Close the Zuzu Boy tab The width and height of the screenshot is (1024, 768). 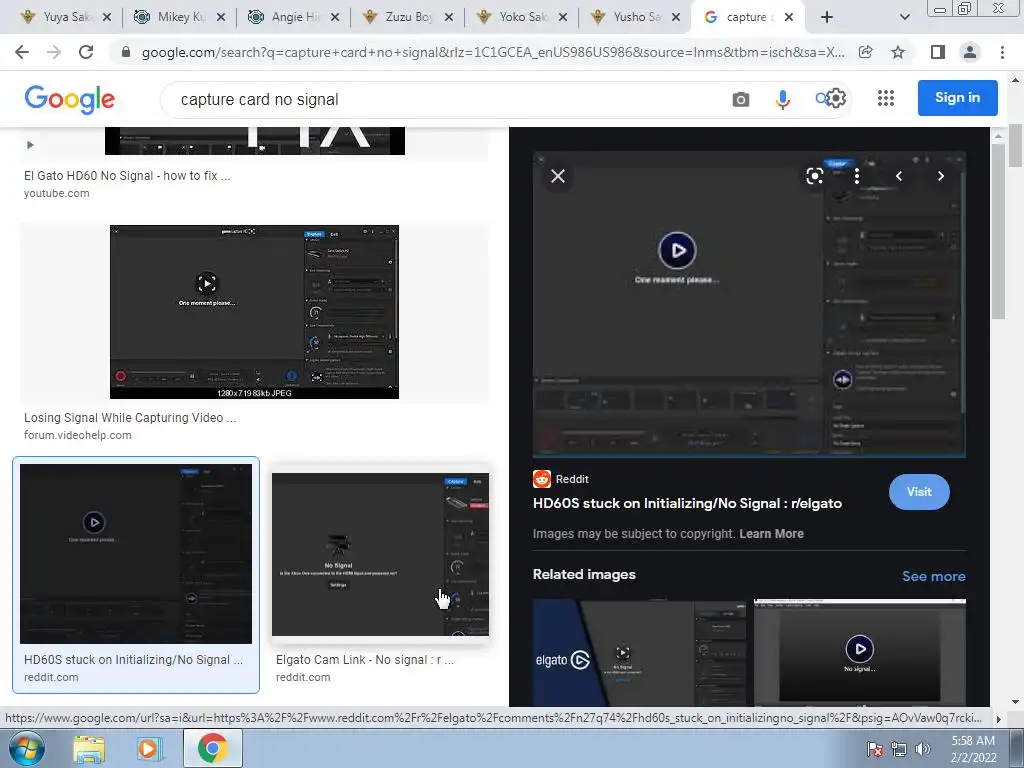tap(449, 17)
